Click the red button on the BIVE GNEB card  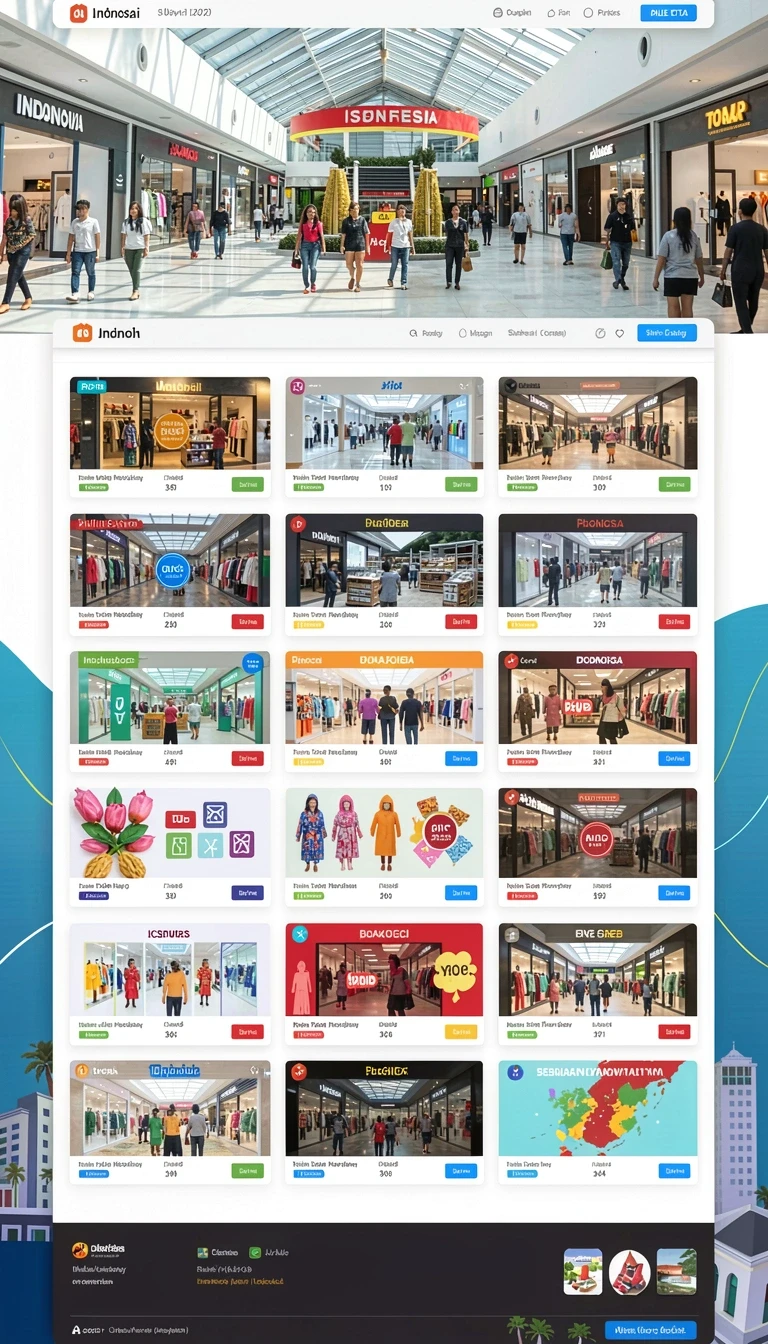tap(675, 1032)
